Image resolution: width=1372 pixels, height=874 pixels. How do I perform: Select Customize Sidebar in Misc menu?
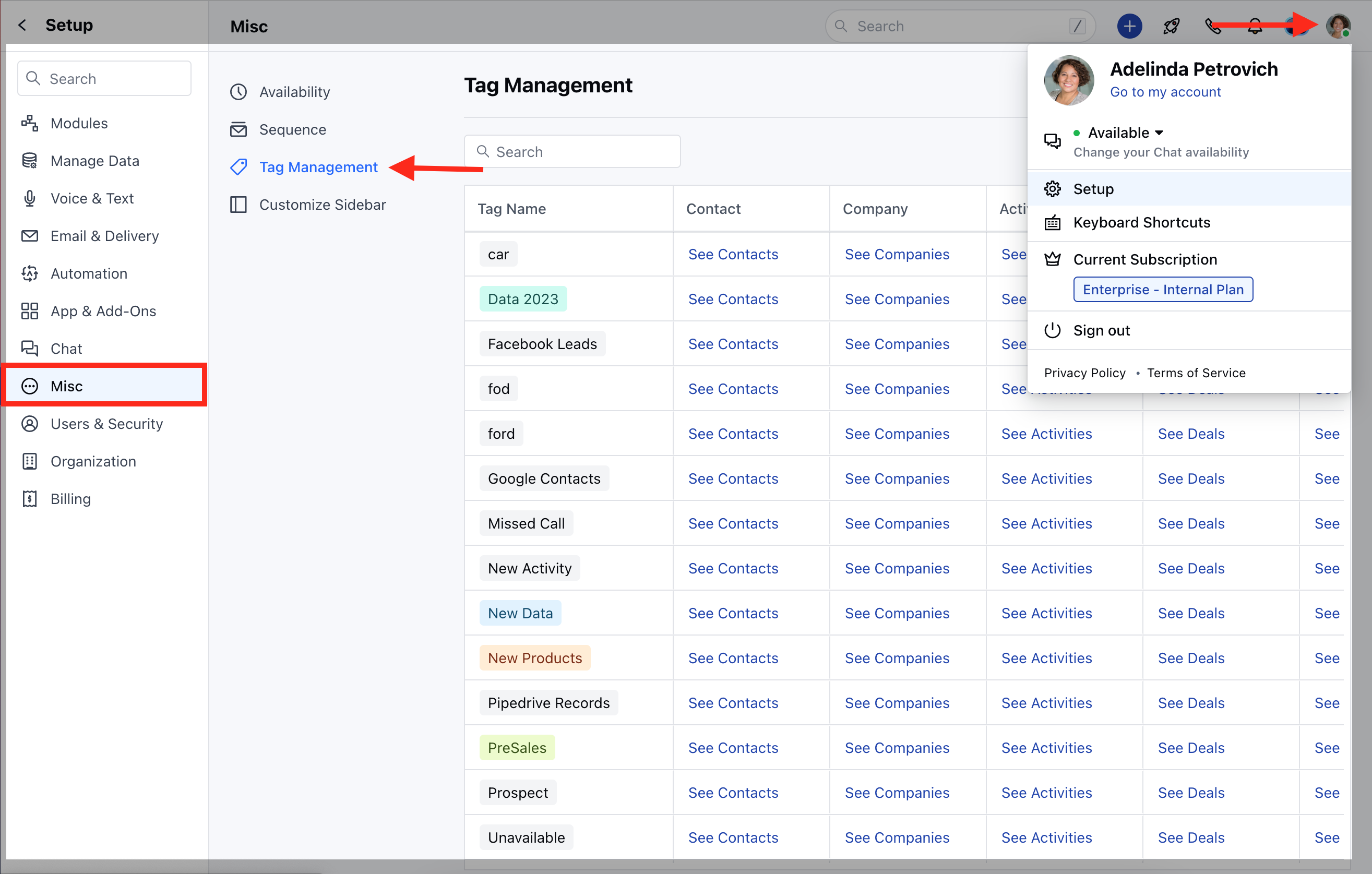click(x=322, y=205)
